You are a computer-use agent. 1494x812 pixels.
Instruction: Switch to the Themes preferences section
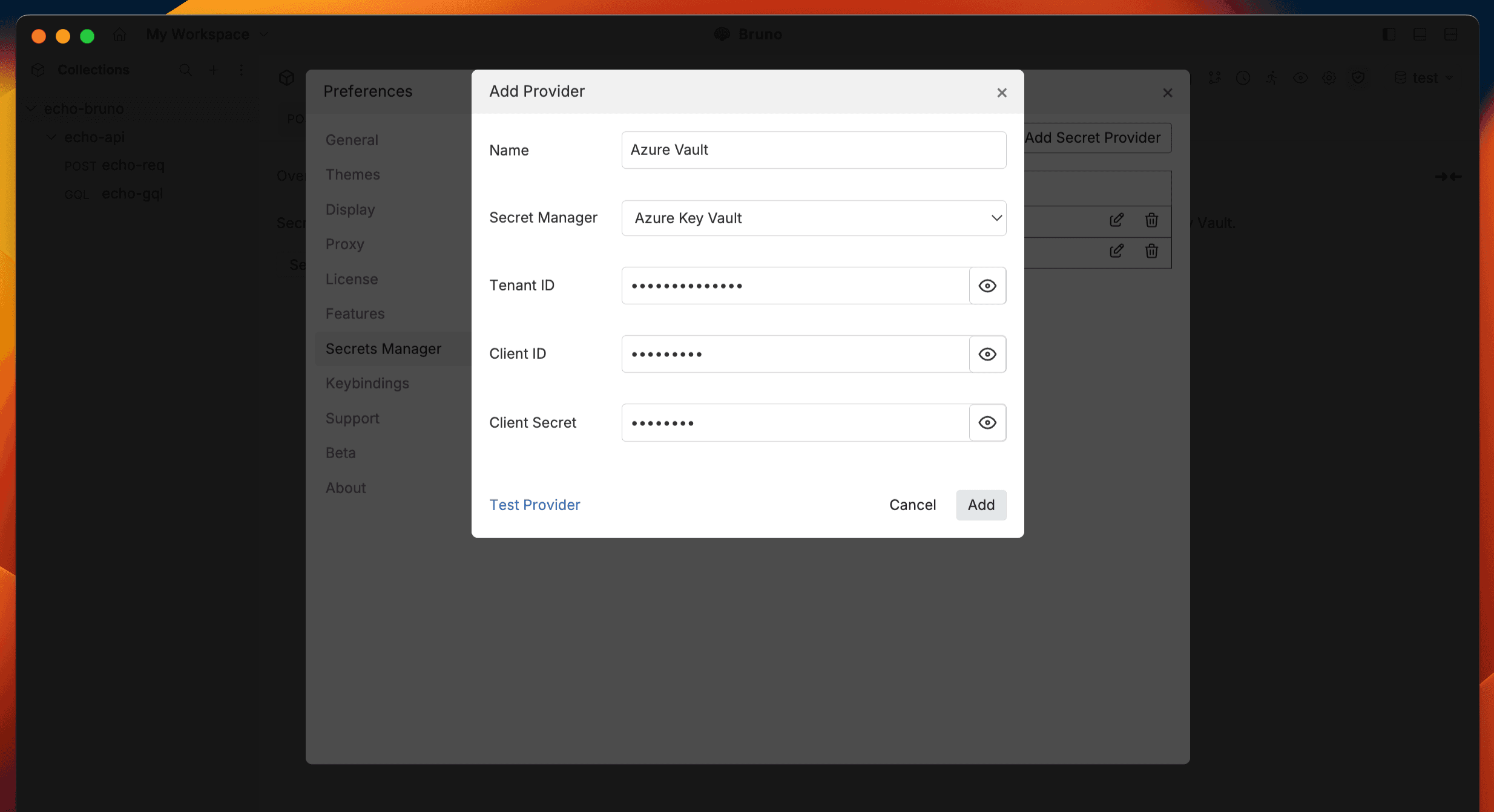point(354,174)
